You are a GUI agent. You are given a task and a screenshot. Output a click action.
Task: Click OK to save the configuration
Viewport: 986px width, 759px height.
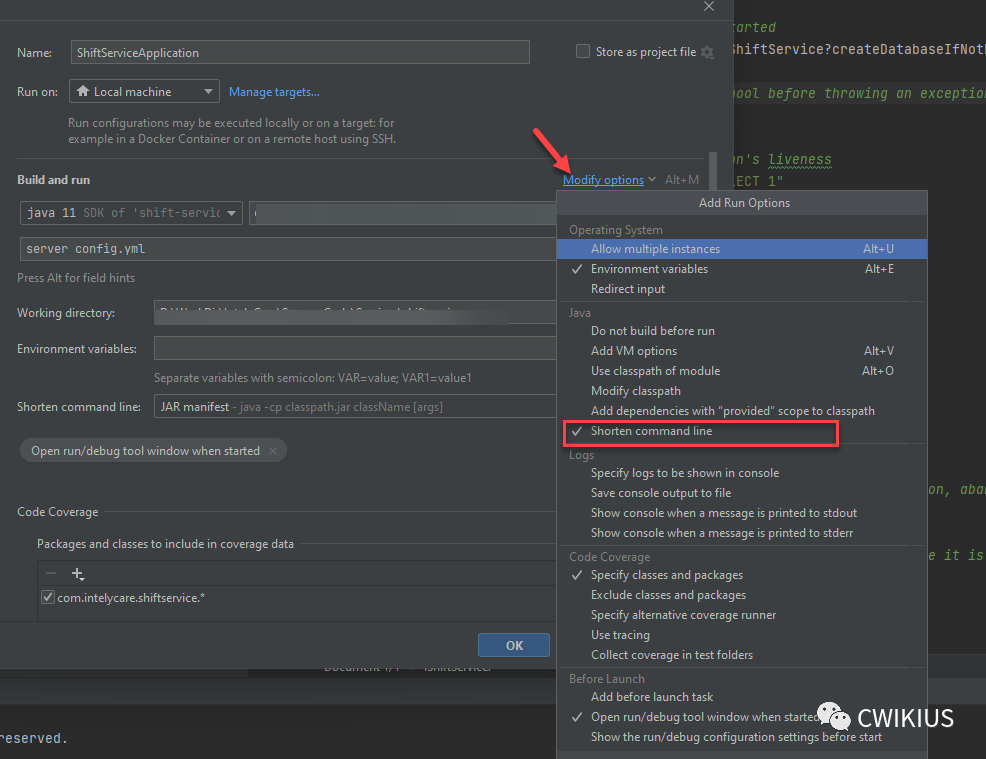point(513,644)
